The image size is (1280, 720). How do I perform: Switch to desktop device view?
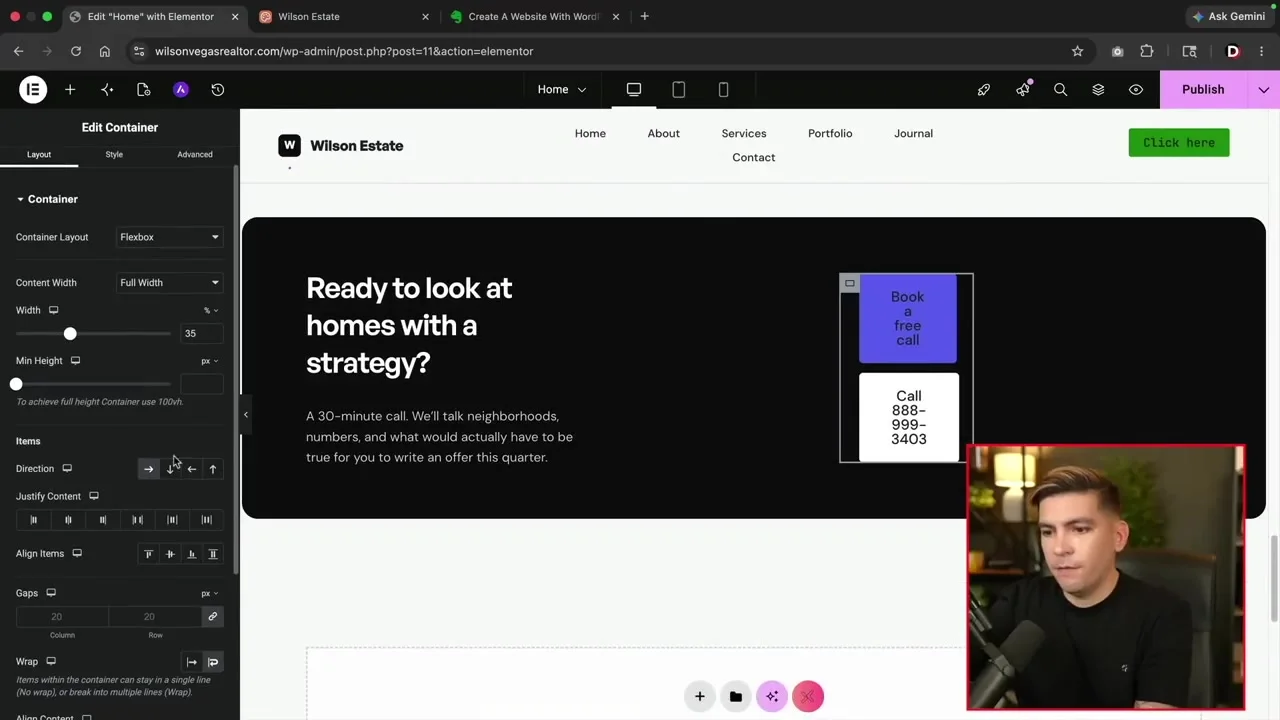634,90
